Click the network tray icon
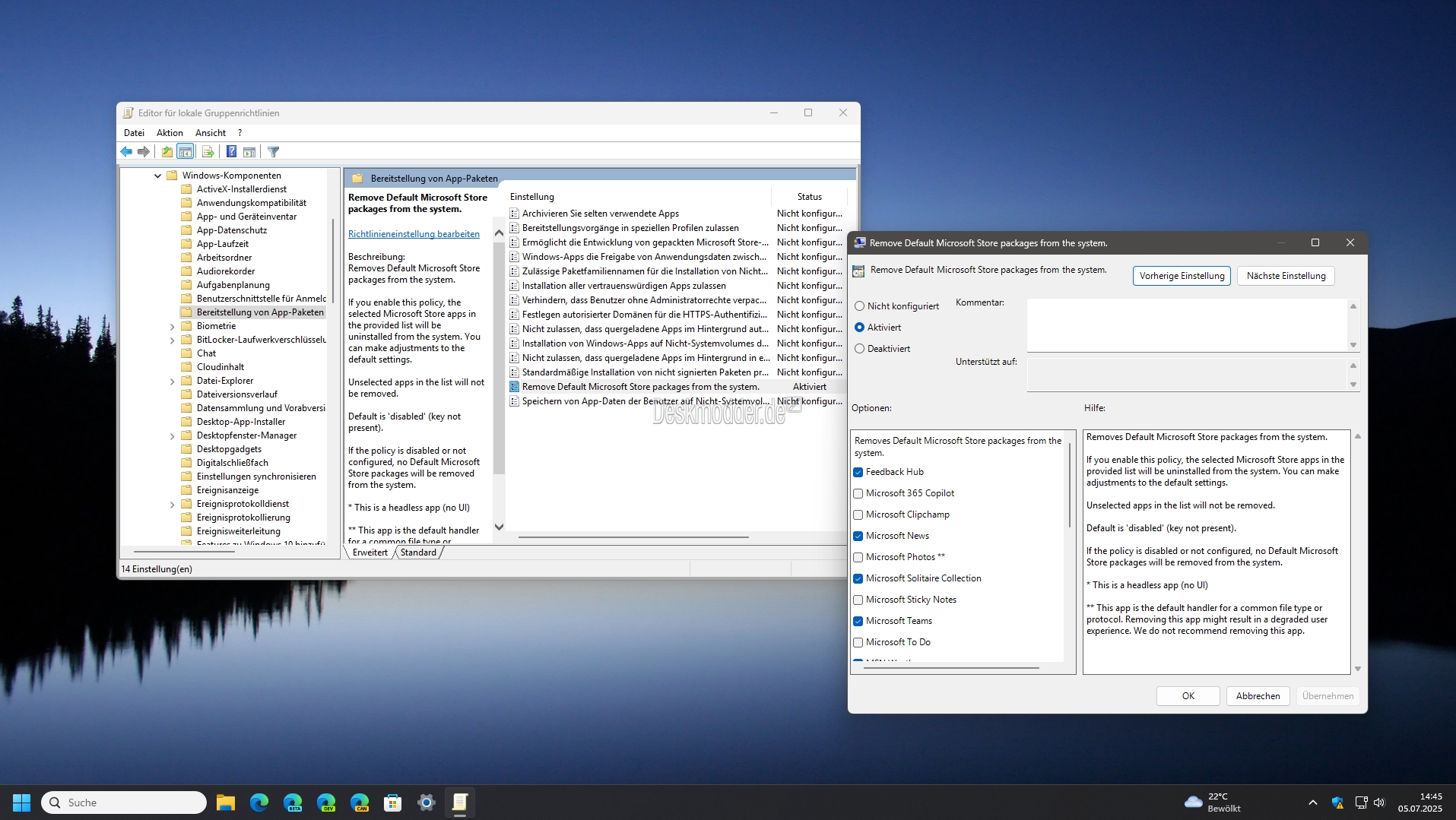The height and width of the screenshot is (820, 1456). click(1361, 803)
